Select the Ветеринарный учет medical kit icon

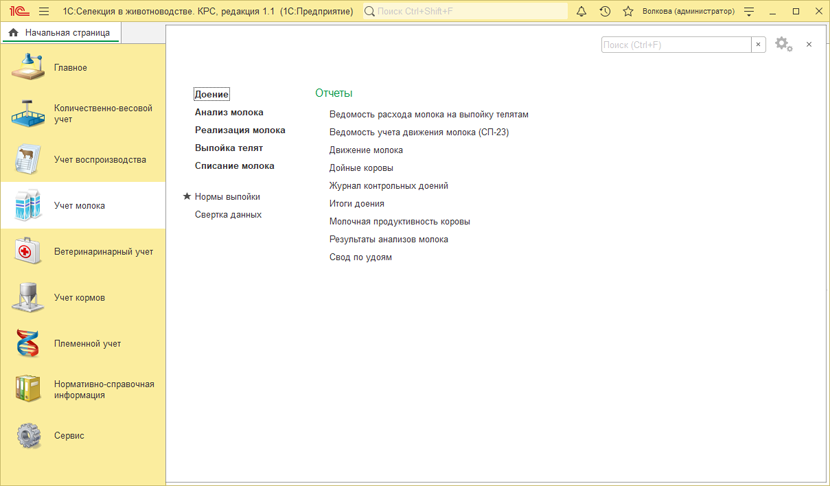(28, 252)
